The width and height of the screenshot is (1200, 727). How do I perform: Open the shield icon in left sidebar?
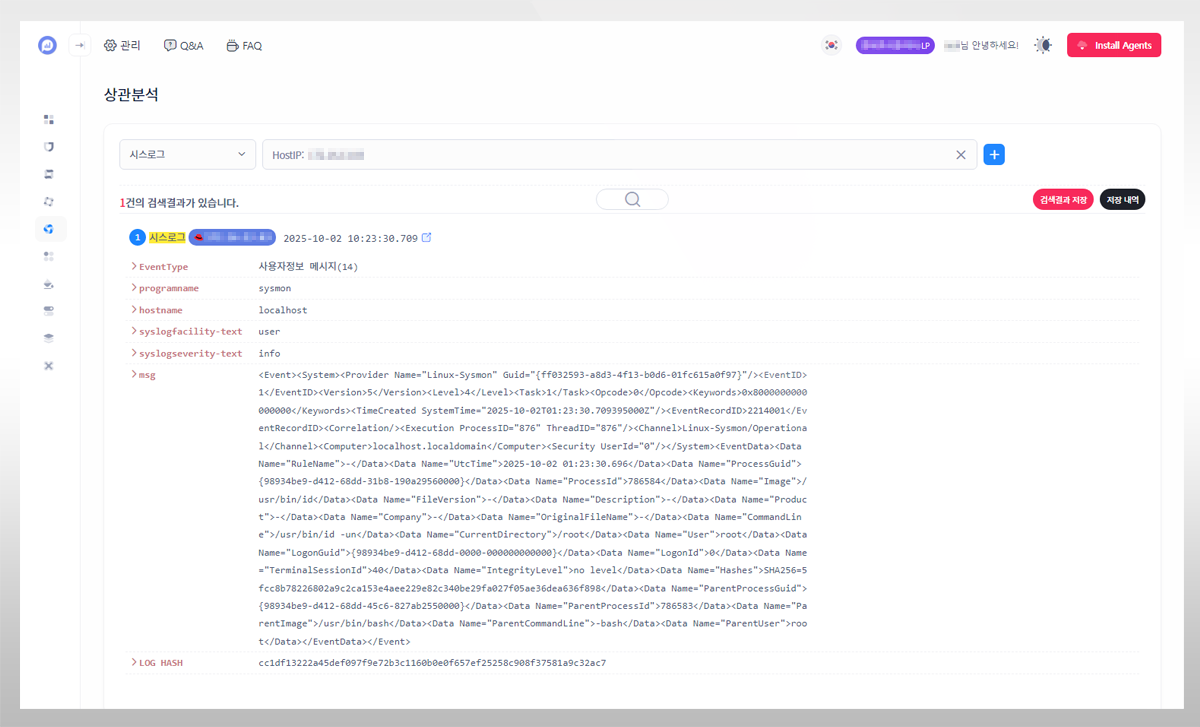coord(49,147)
